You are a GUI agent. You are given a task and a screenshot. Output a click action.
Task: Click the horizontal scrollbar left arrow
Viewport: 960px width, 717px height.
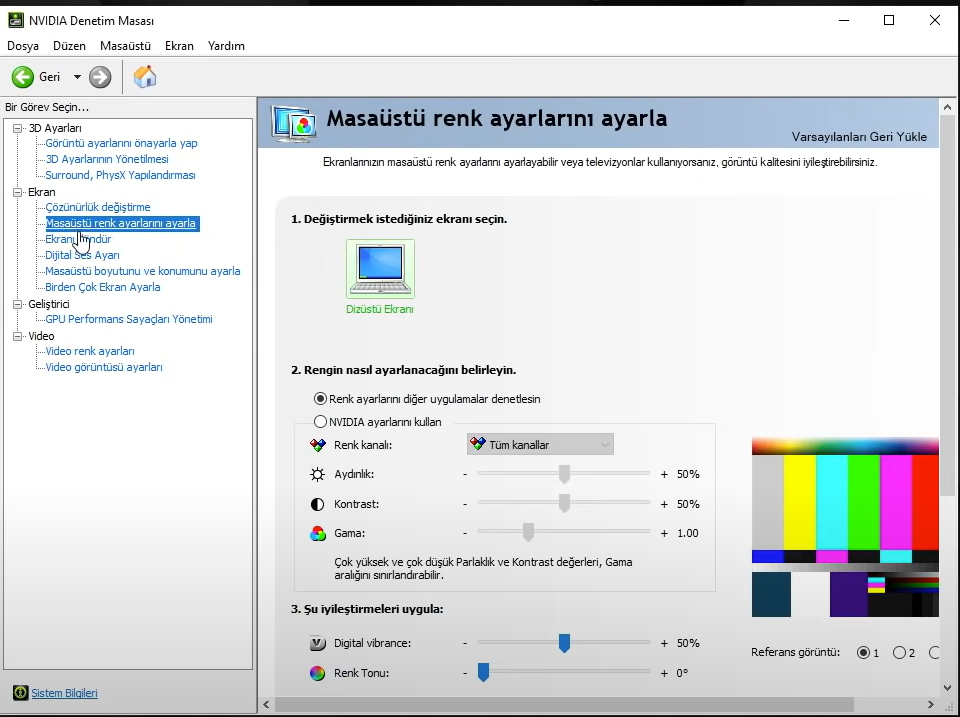[x=266, y=705]
